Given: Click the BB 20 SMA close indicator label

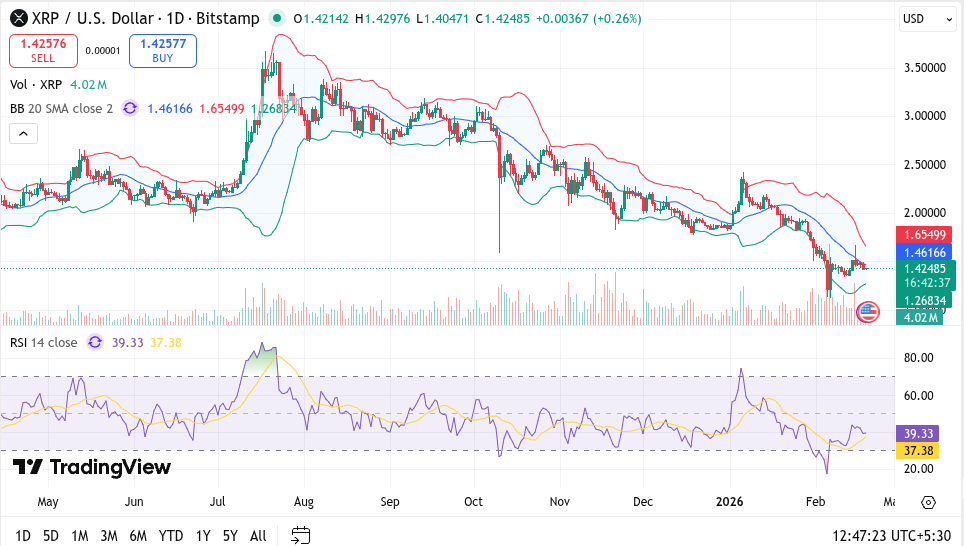Looking at the screenshot, I should (x=61, y=108).
